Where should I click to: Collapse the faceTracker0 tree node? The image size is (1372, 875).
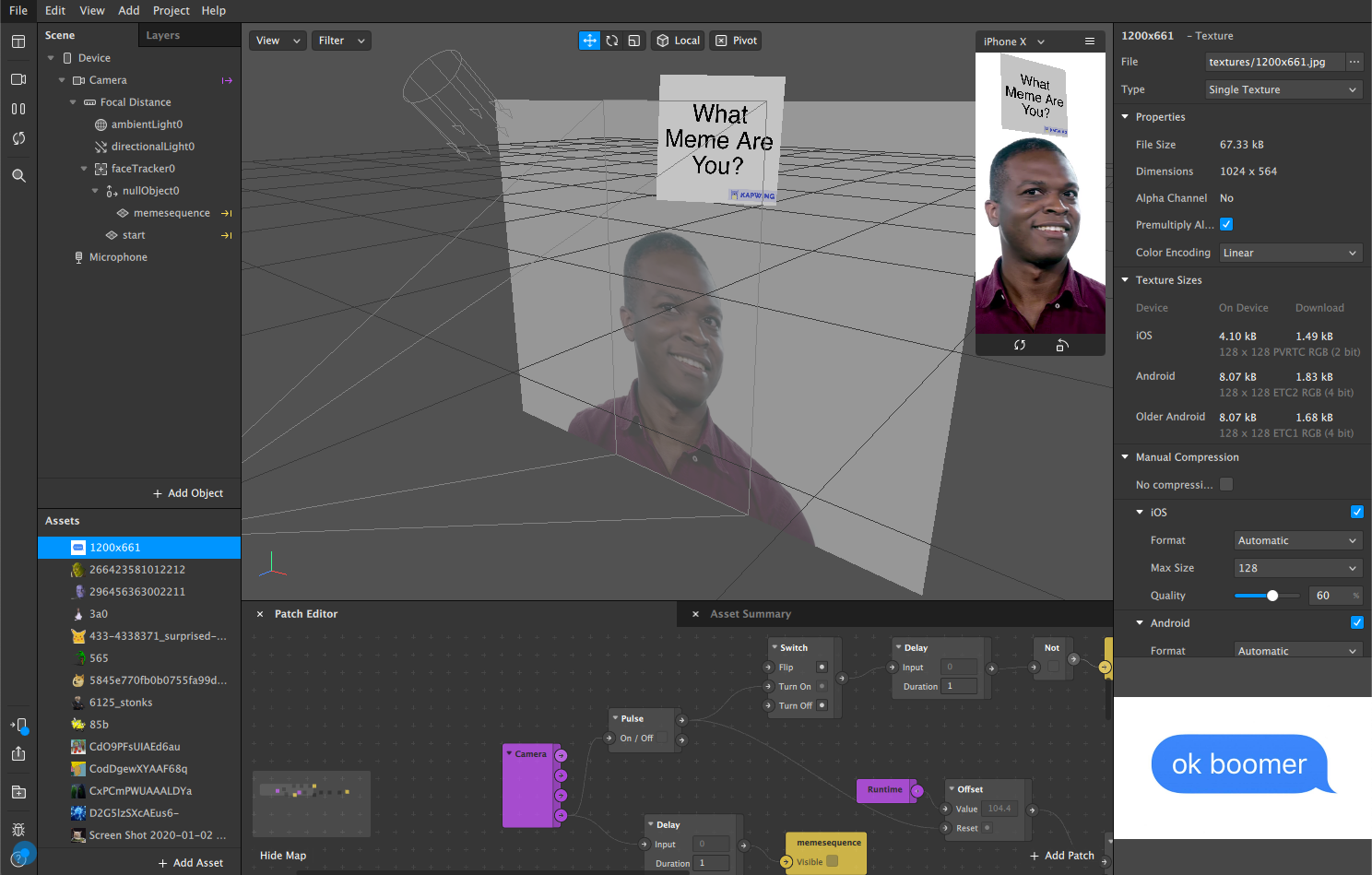pyautogui.click(x=84, y=169)
